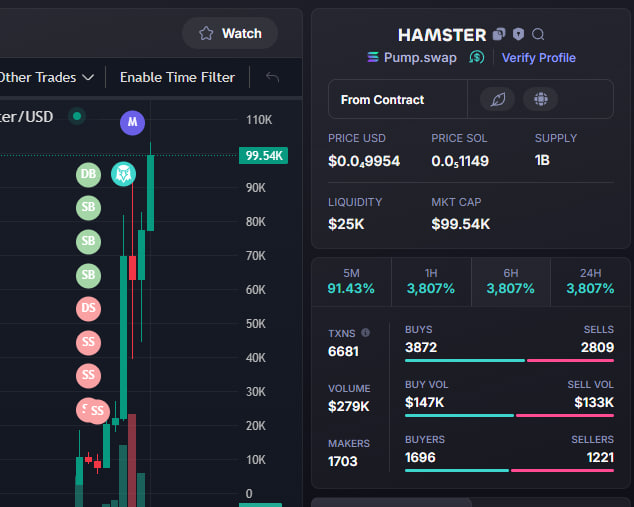
Task: Click the green dollar swap icon
Action: pos(477,57)
